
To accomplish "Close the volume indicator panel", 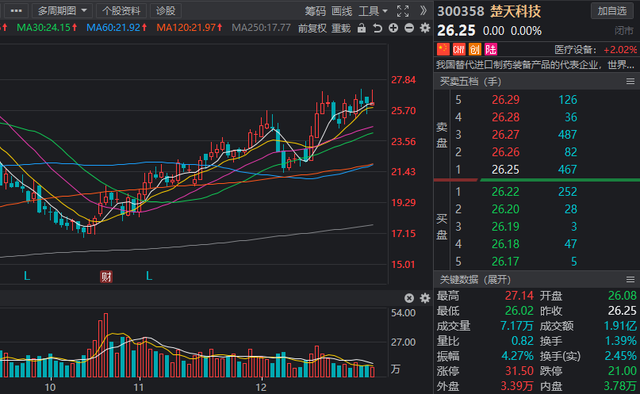I will click(409, 298).
